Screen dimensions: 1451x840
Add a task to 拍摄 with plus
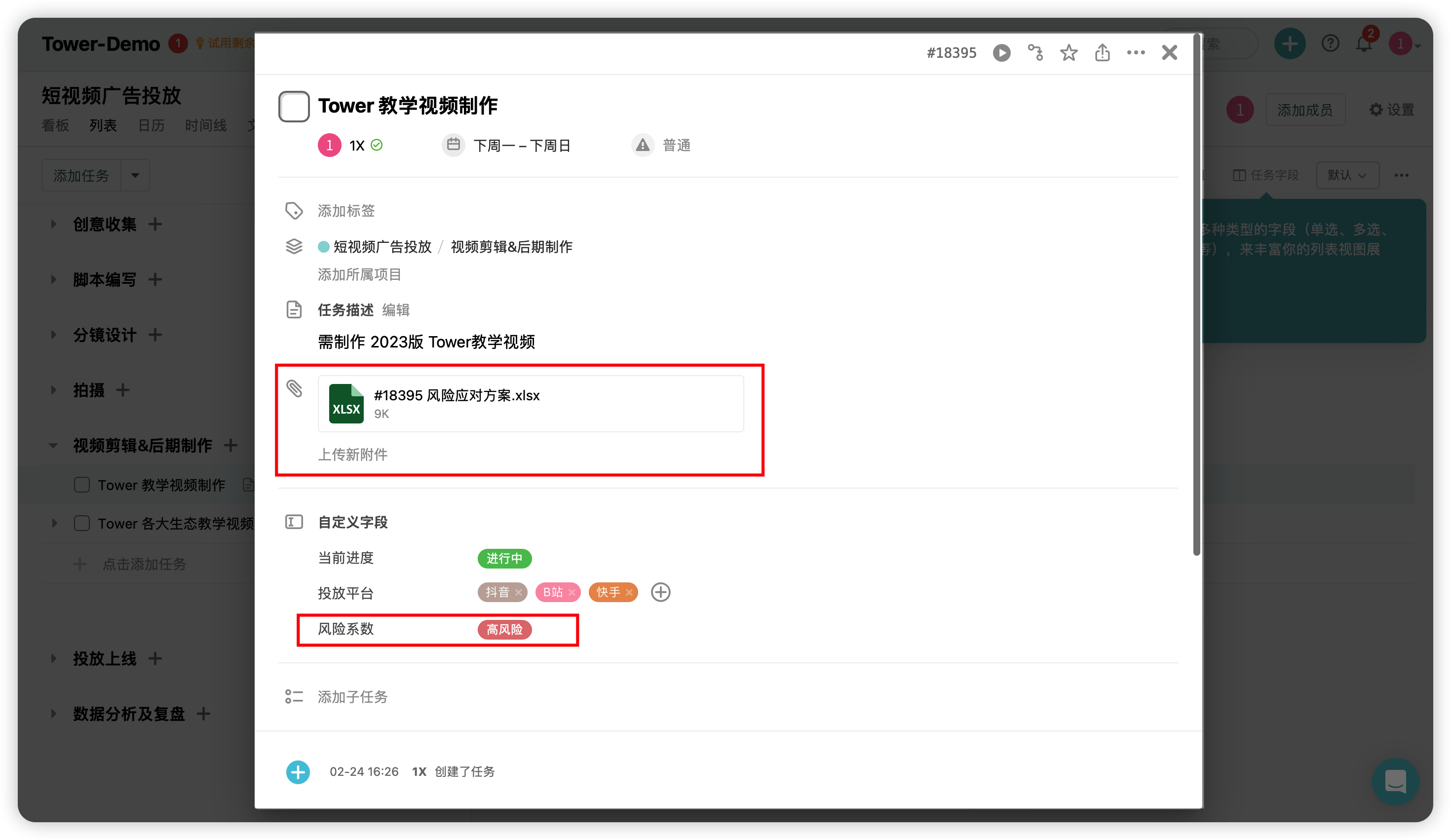[x=122, y=390]
